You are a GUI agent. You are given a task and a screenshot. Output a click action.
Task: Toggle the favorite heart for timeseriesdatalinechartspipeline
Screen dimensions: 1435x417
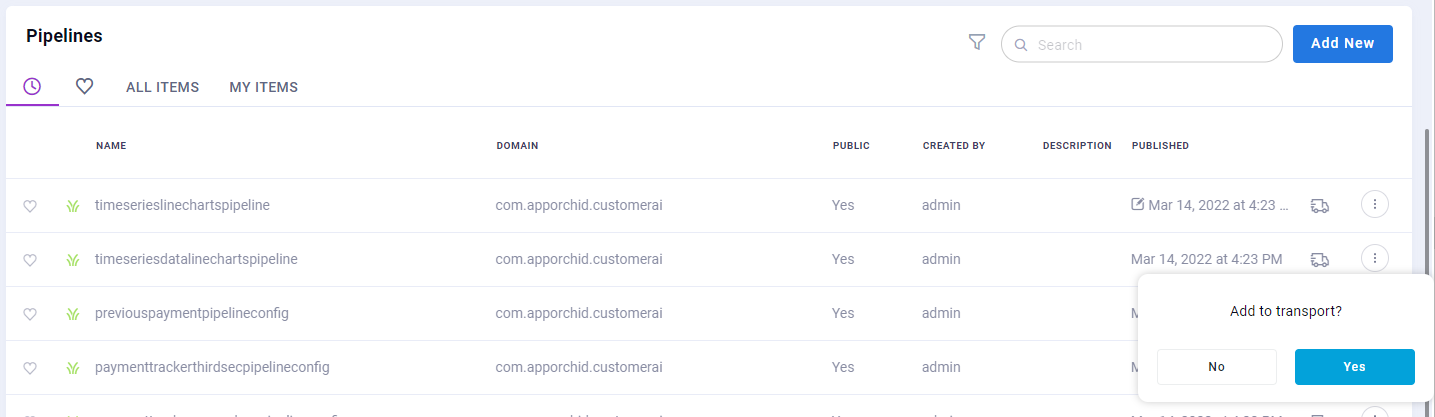coord(30,260)
